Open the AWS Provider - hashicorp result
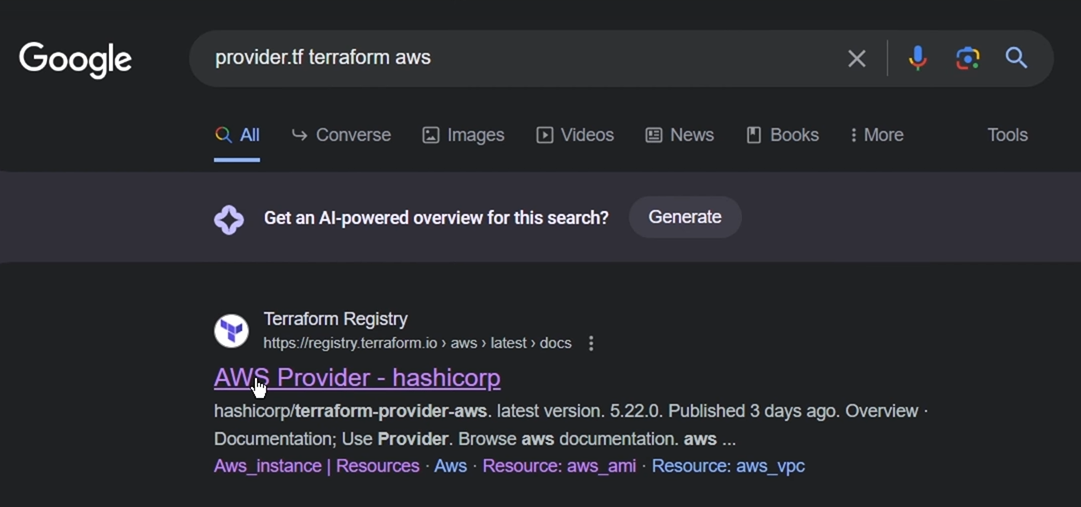 [x=357, y=378]
